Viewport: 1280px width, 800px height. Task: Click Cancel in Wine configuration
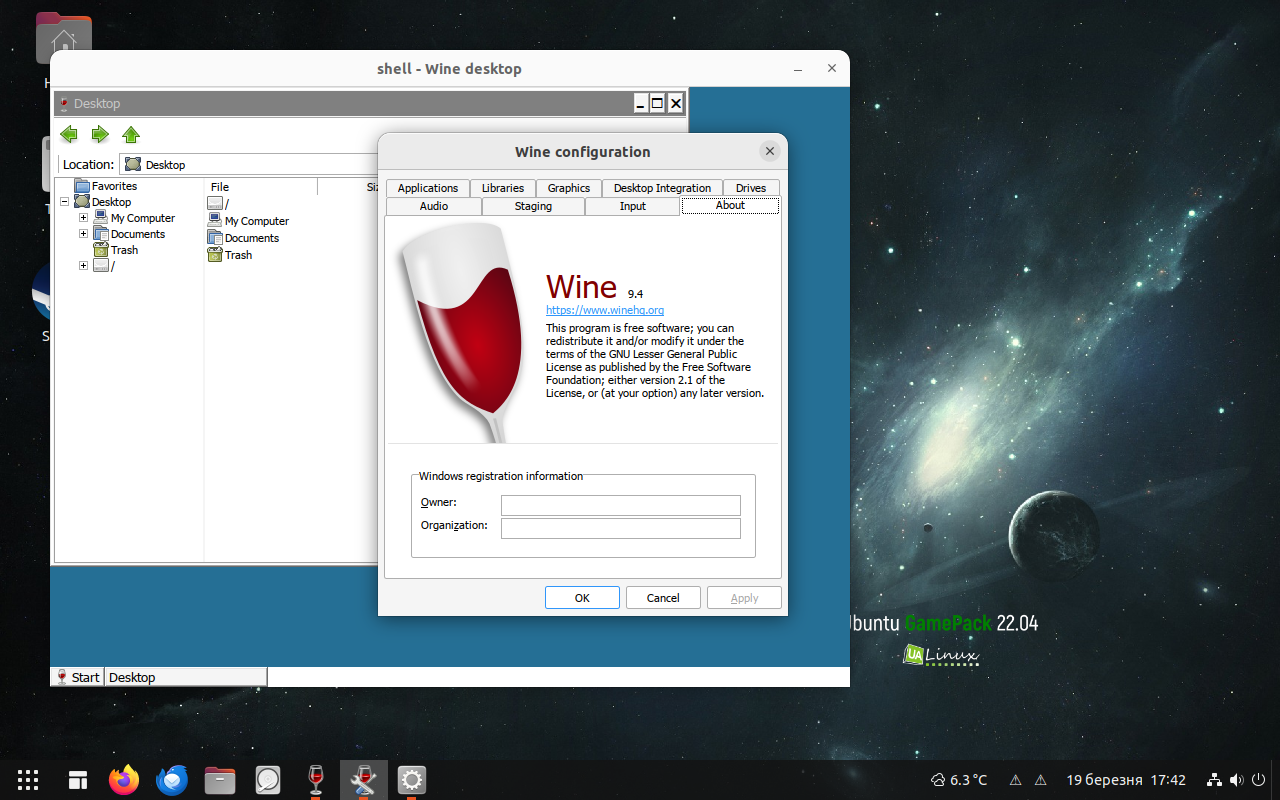[x=663, y=598]
